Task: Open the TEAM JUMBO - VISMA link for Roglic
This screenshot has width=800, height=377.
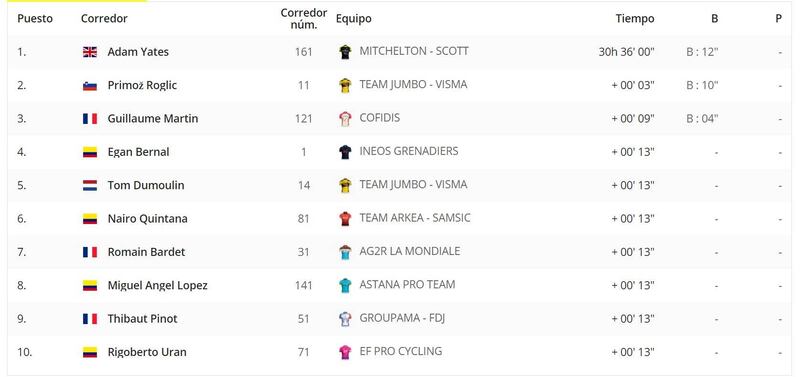Action: pos(413,84)
